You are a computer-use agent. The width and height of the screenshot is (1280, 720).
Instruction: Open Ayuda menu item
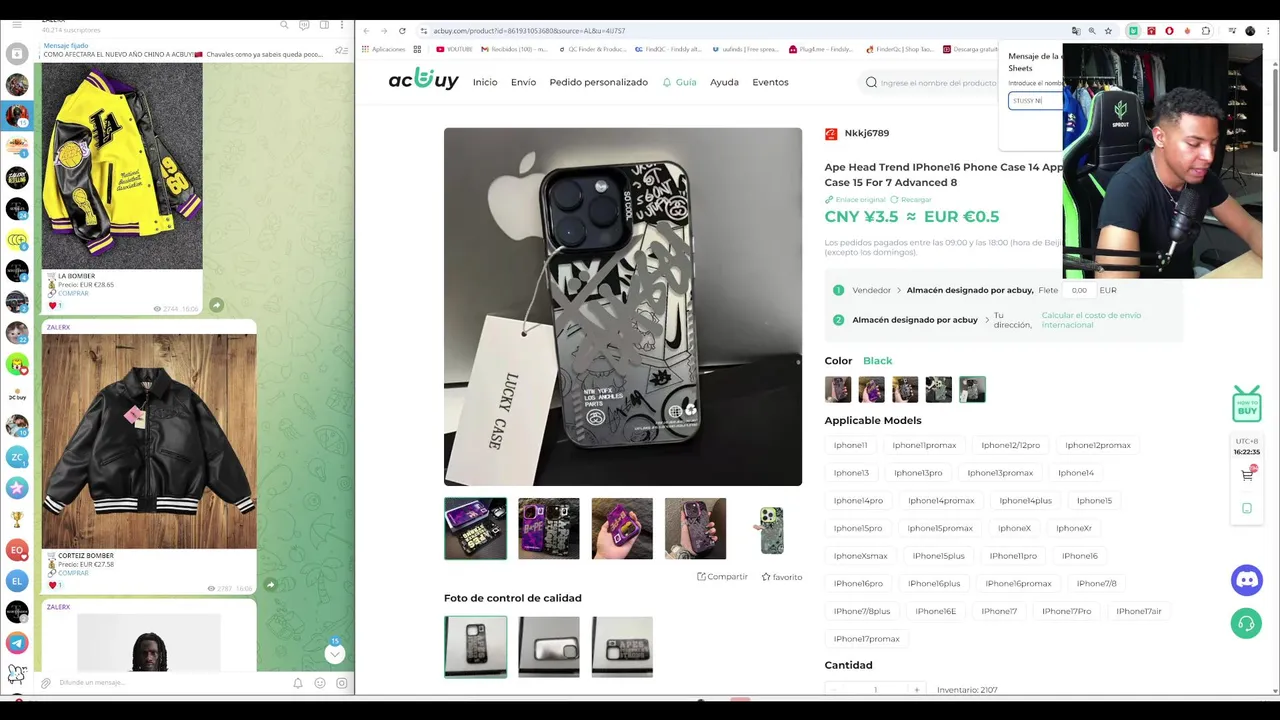[724, 82]
